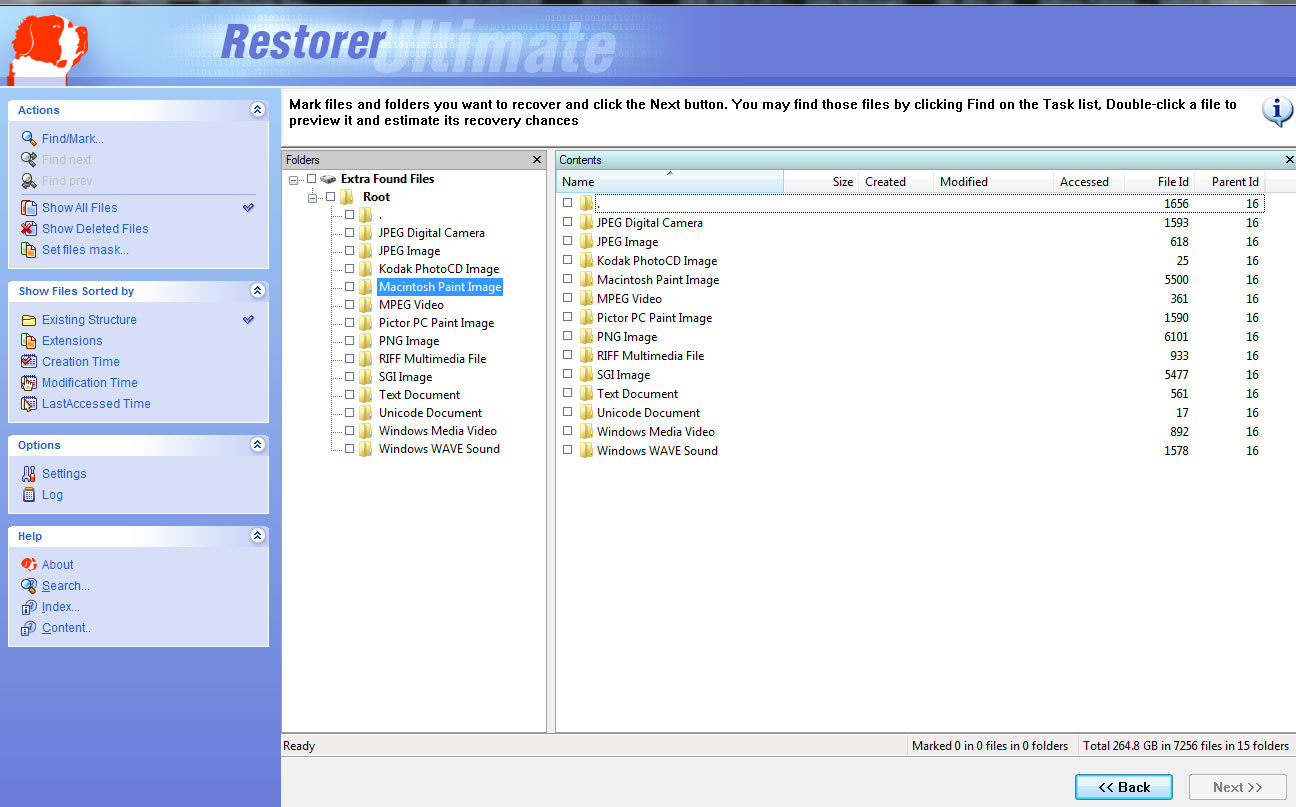Sort contents by Parent Id column

pos(1230,182)
